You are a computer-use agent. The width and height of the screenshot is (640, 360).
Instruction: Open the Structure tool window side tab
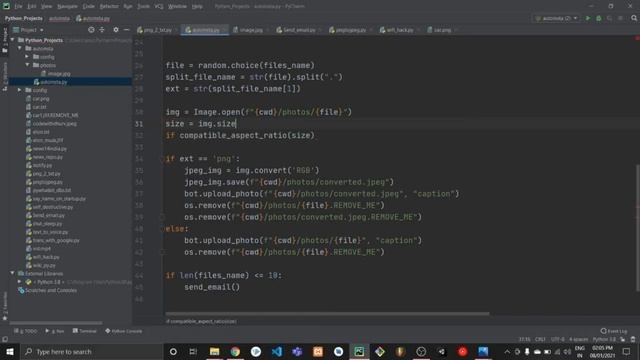pyautogui.click(x=5, y=76)
